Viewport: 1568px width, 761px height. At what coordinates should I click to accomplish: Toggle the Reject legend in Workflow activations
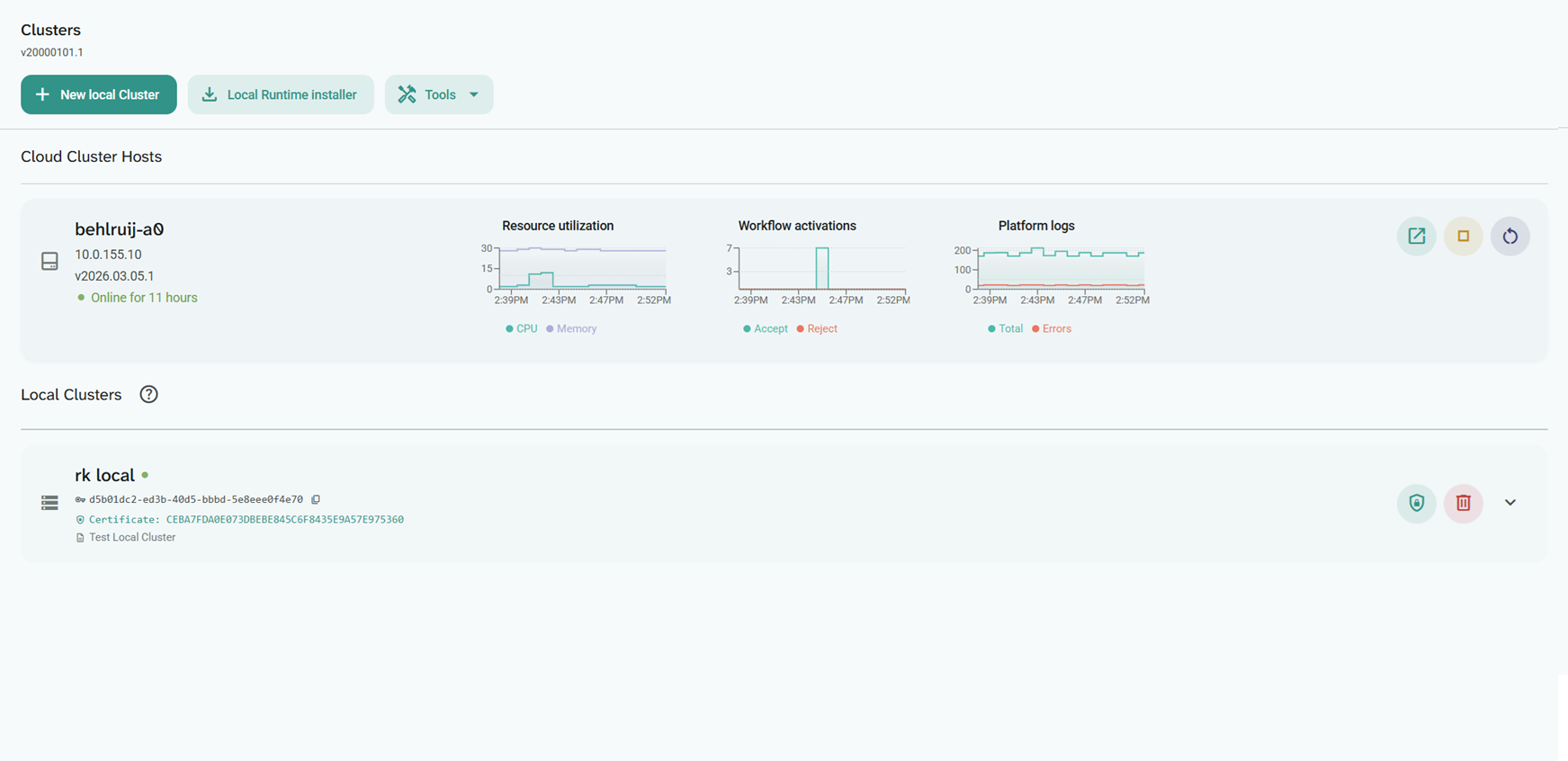tap(817, 329)
